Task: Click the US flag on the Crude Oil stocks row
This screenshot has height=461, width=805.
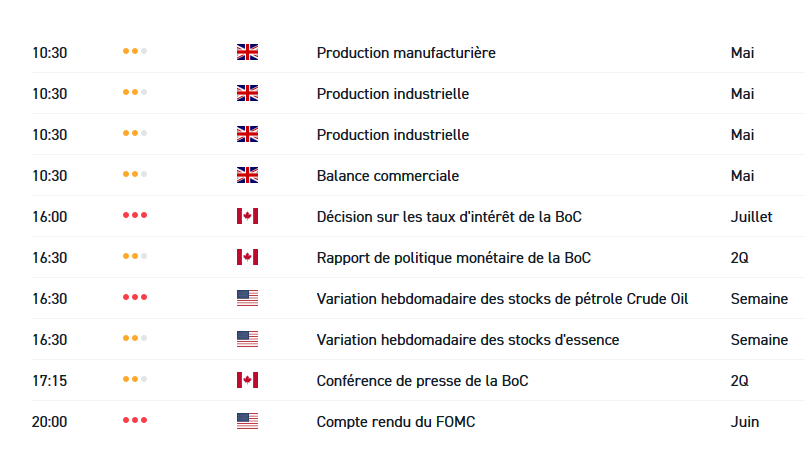Action: pyautogui.click(x=247, y=298)
